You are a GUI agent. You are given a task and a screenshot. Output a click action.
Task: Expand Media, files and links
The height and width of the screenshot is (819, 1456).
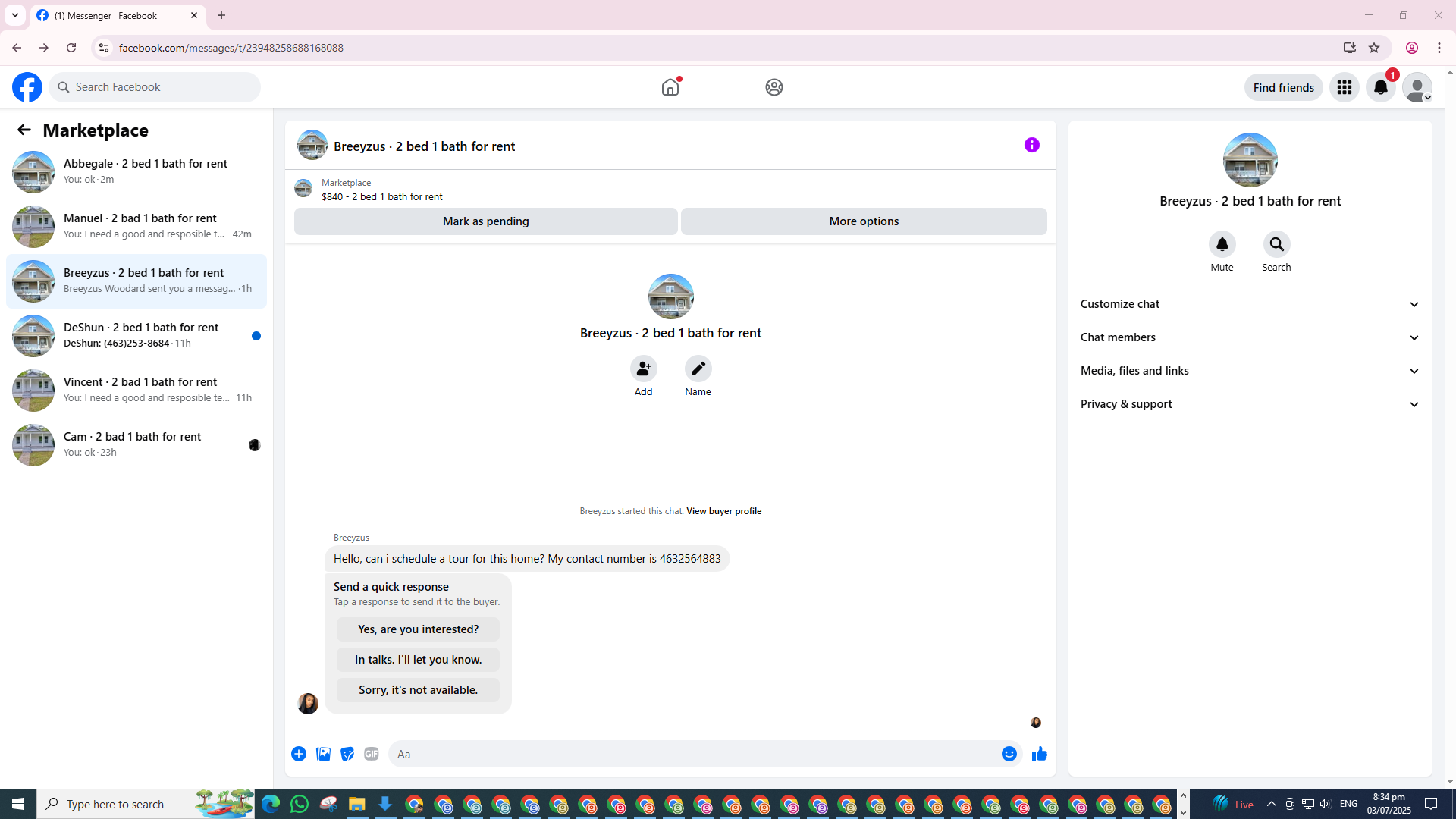point(1249,371)
